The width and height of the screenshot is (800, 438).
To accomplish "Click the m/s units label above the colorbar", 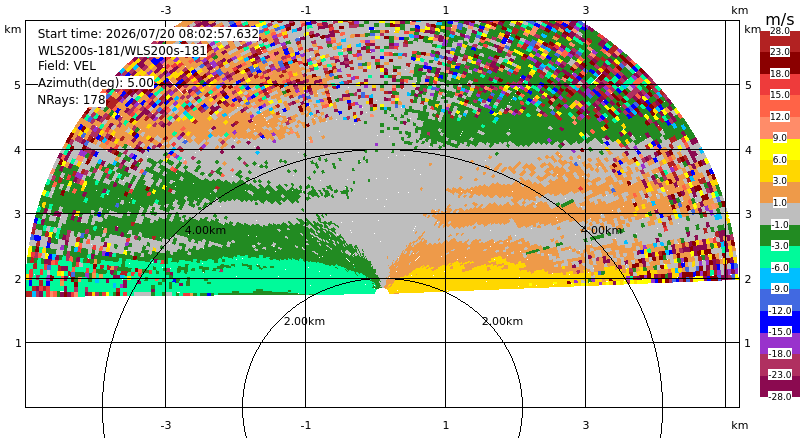I will 780,19.
